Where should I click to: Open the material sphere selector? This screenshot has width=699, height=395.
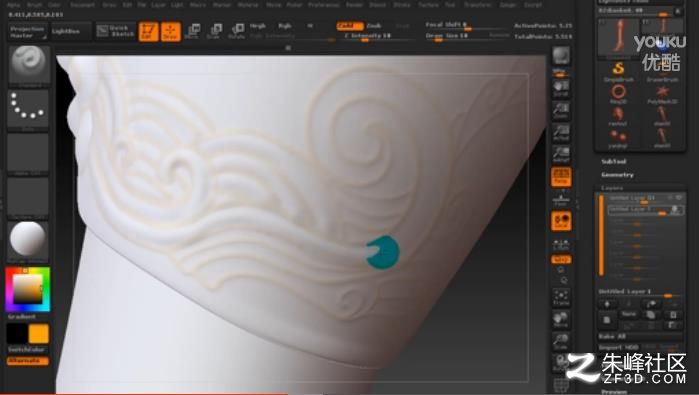point(28,241)
